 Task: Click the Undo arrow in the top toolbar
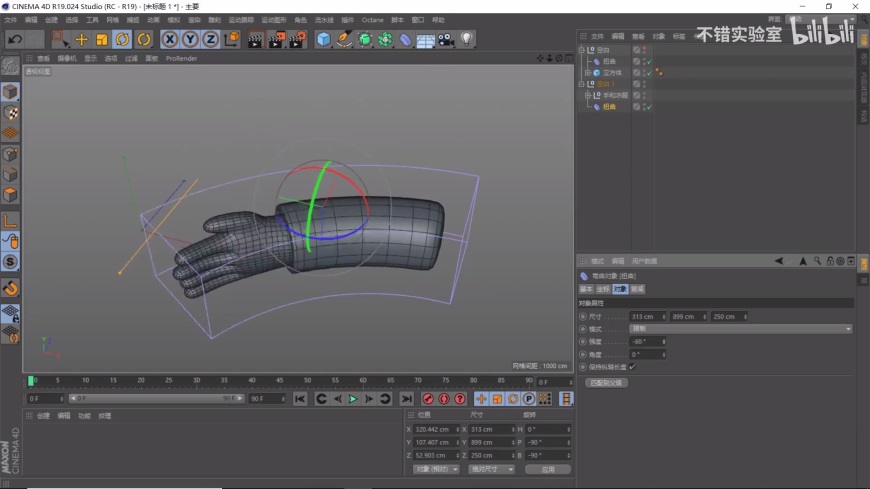(x=15, y=39)
